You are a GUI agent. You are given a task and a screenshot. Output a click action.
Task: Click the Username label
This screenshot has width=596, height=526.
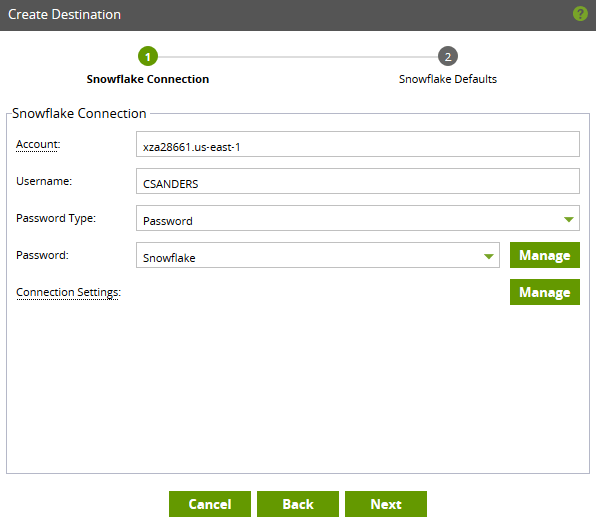pos(44,181)
